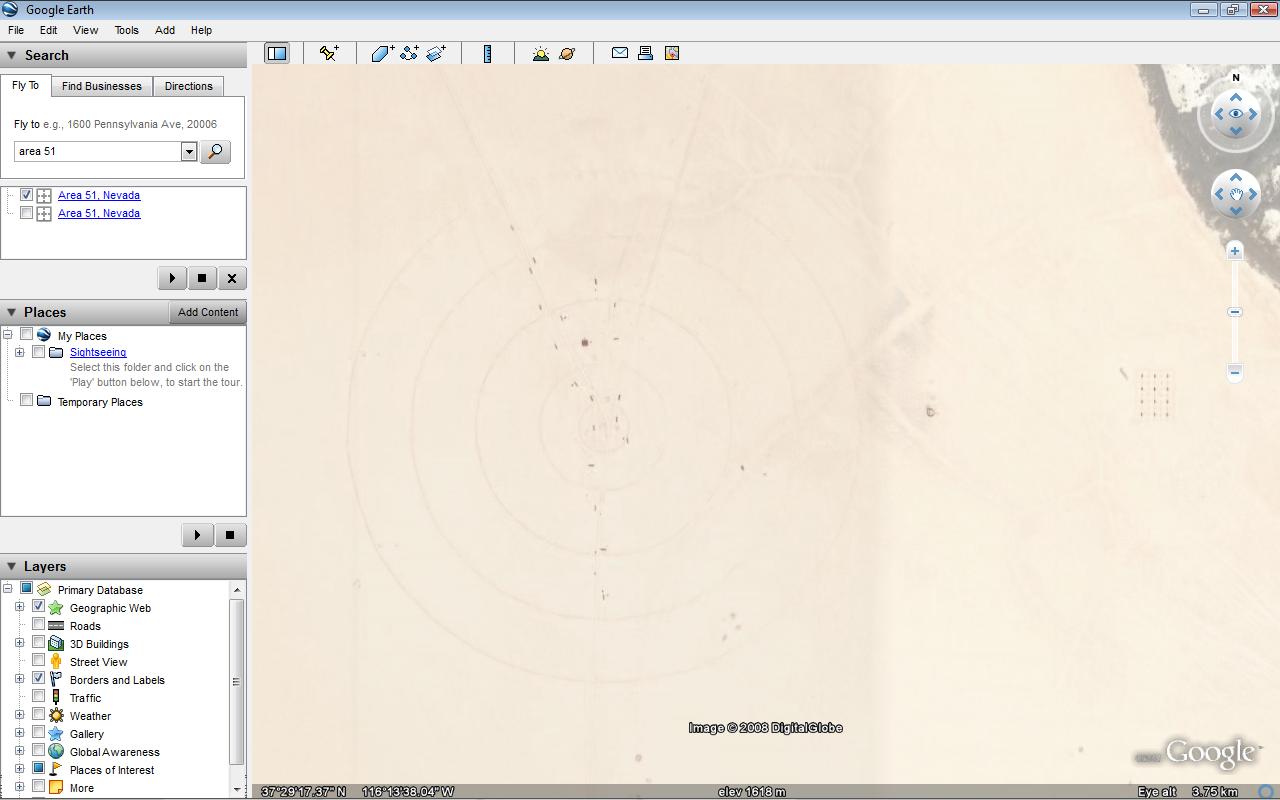Open the Fly to search history dropdown
1280x800 pixels.
click(x=189, y=152)
